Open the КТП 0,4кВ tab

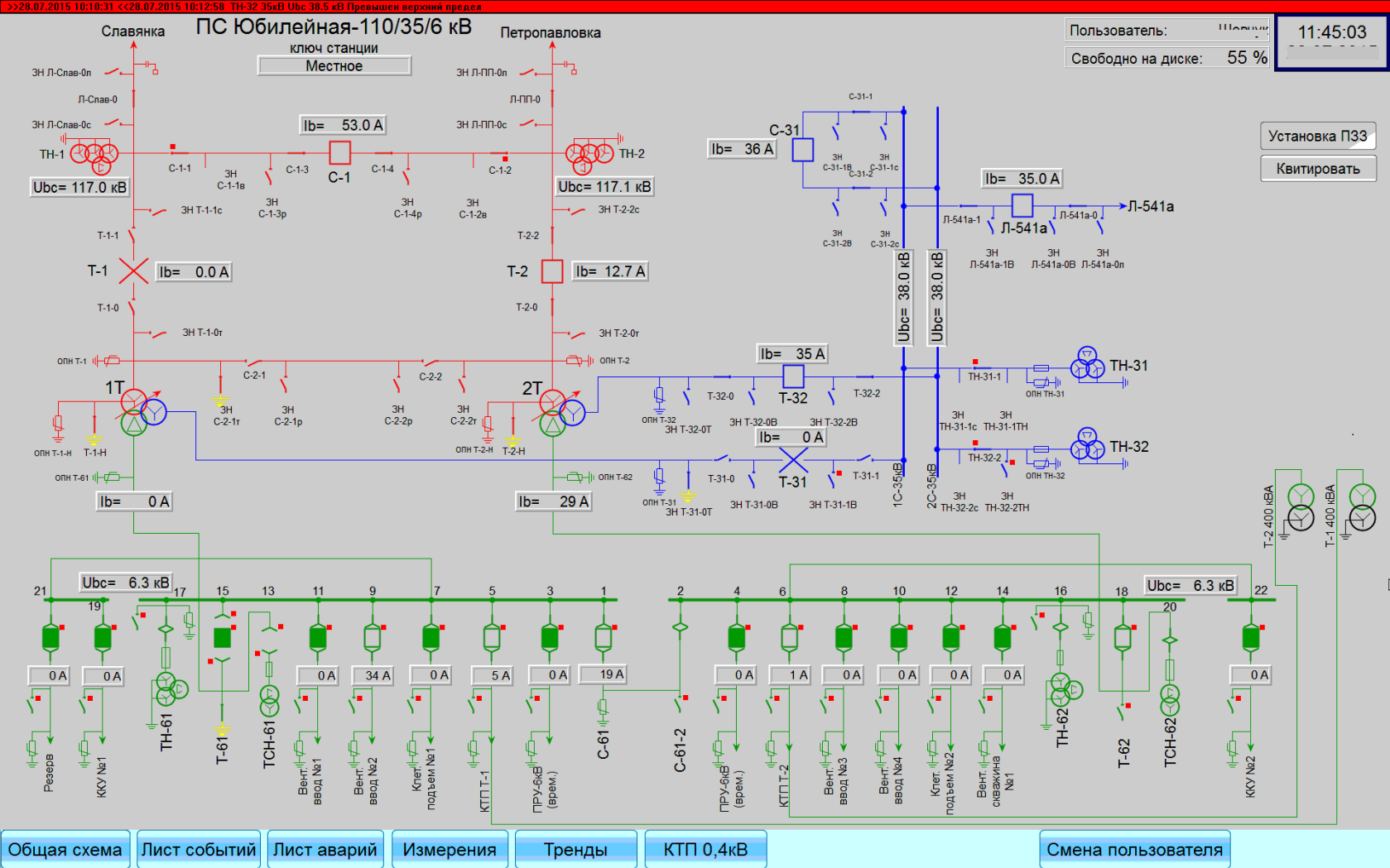point(705,850)
